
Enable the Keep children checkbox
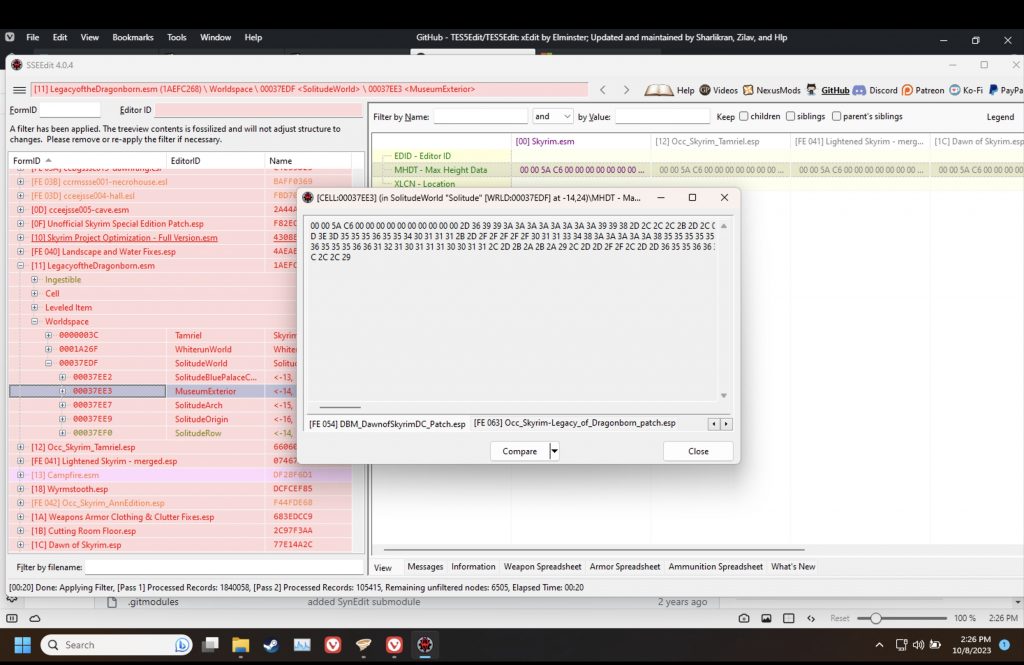coord(744,117)
